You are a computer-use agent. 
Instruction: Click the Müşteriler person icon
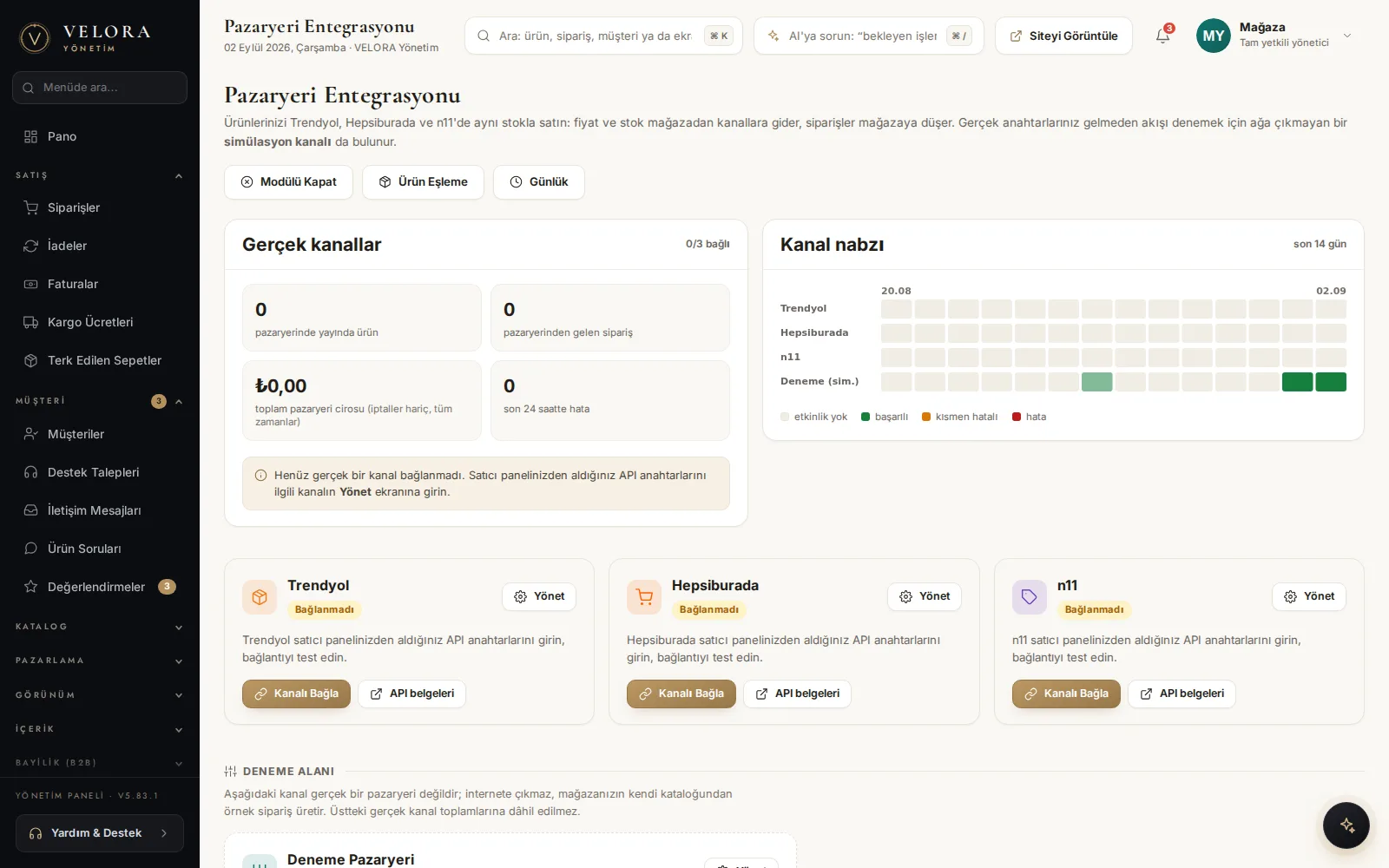pyautogui.click(x=31, y=434)
